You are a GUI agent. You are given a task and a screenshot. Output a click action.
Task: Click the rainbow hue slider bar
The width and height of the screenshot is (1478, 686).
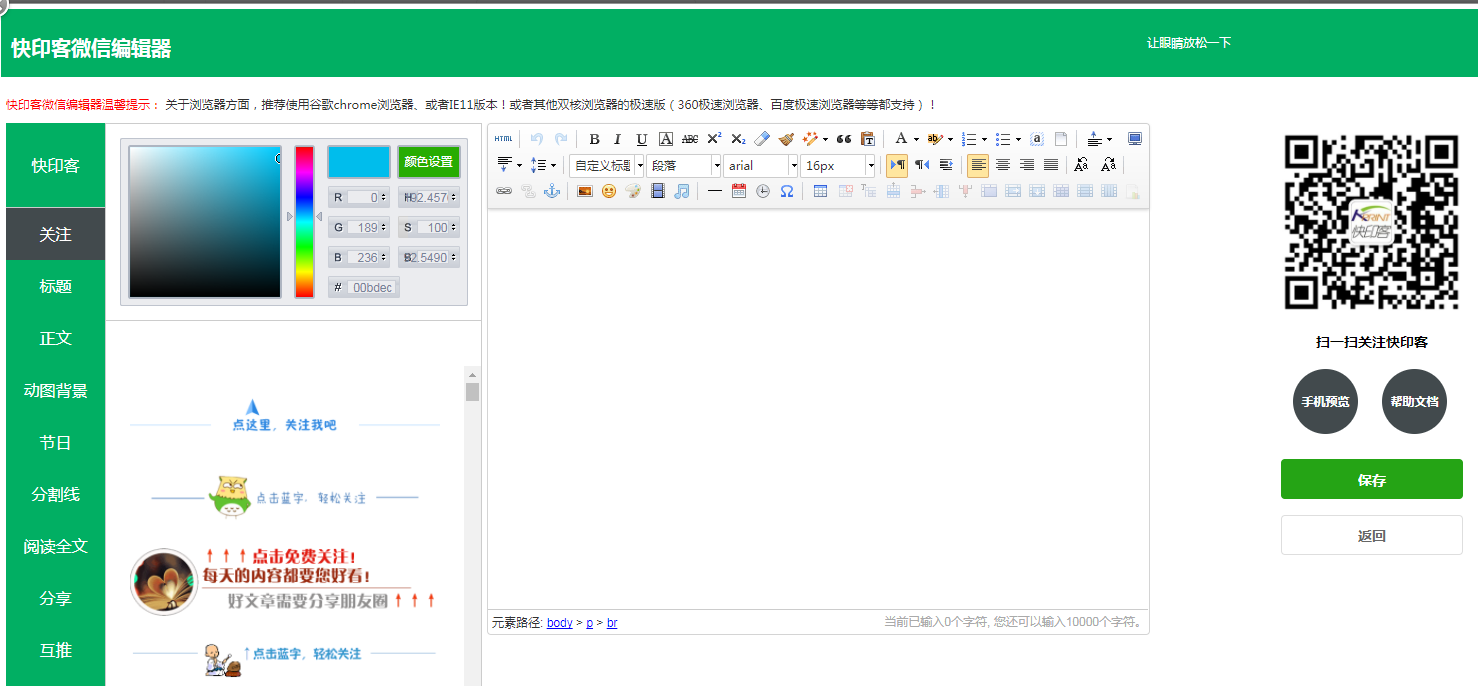point(304,222)
